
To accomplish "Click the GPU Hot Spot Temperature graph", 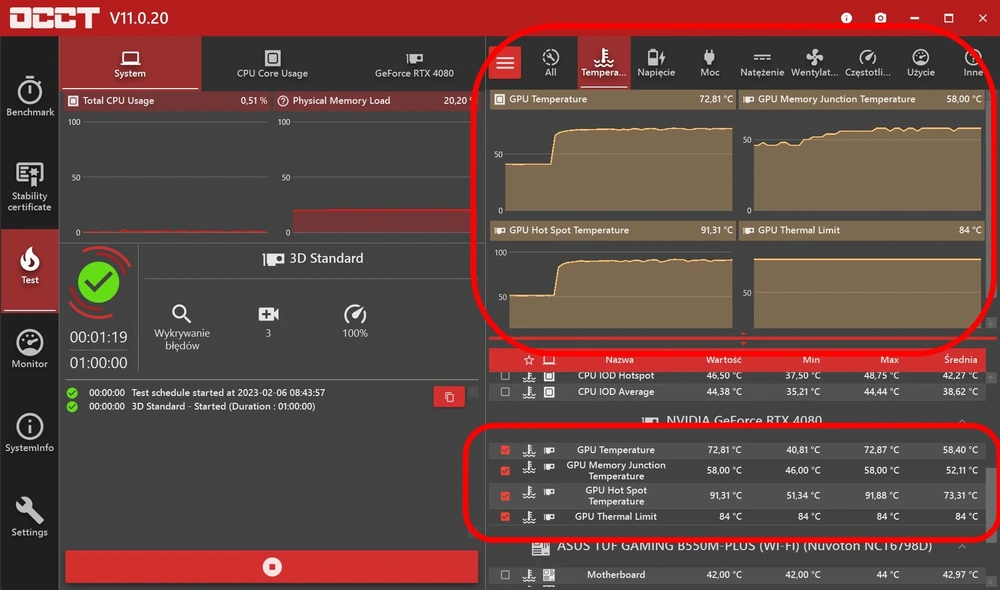I will (x=612, y=284).
